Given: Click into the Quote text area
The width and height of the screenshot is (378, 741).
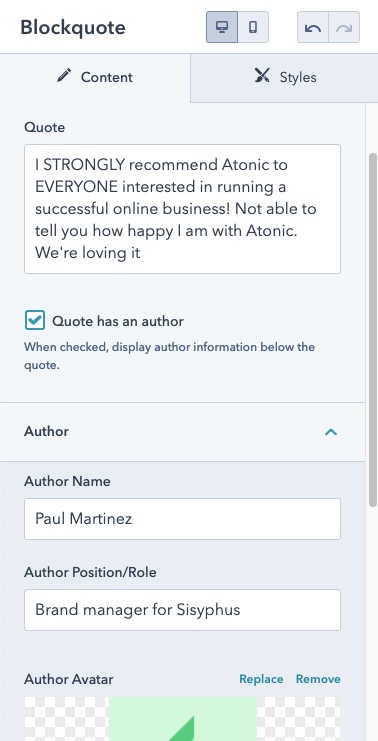Looking at the screenshot, I should point(182,209).
